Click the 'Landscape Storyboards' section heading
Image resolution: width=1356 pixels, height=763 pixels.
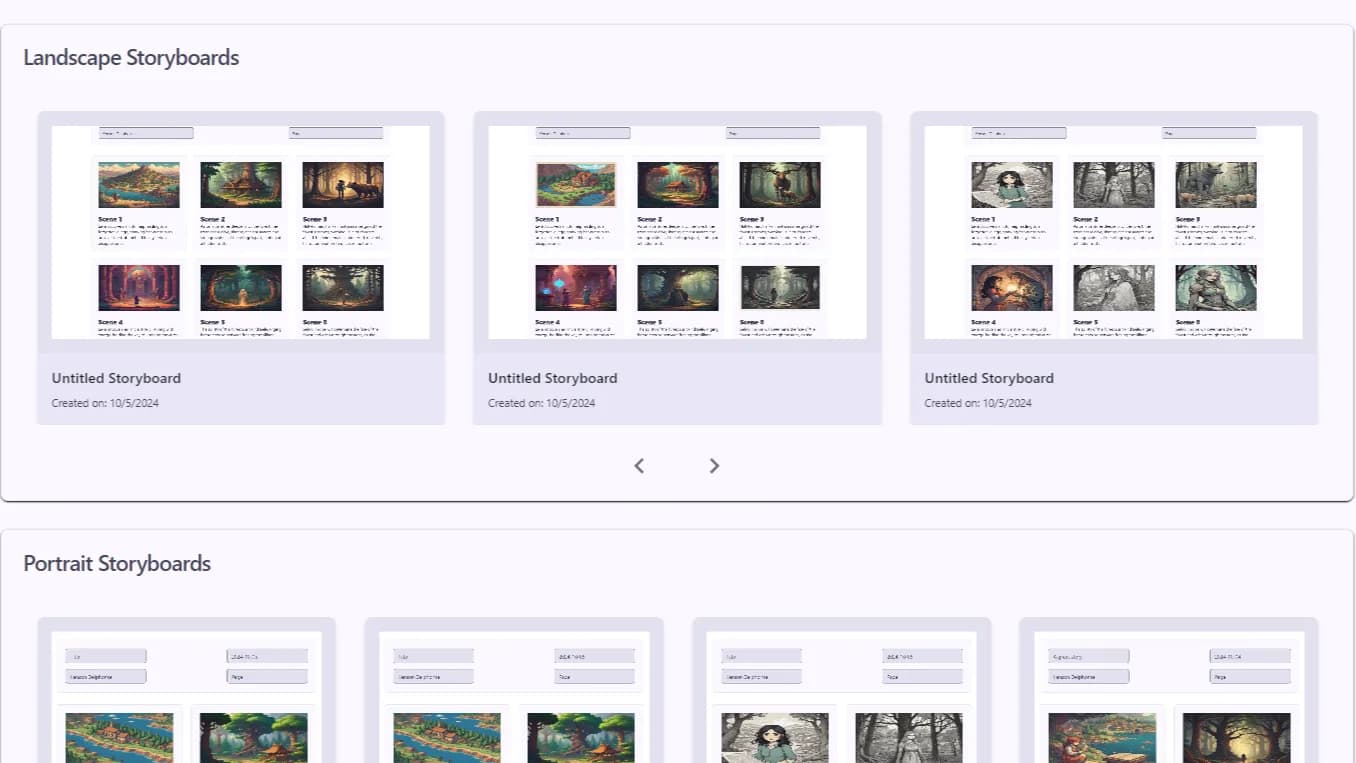coord(131,58)
